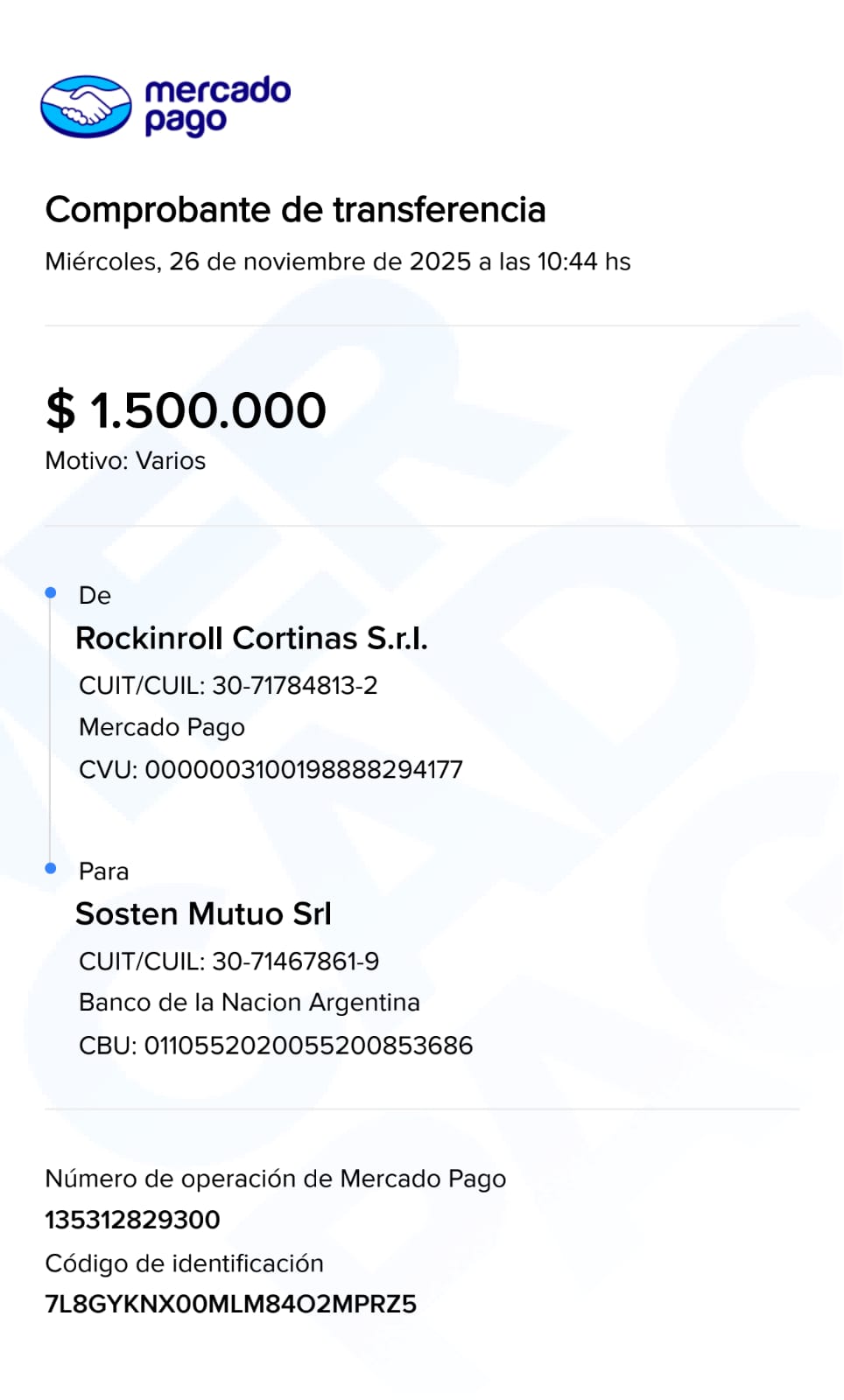Select the "Comprobante de transferencia" heading

pyautogui.click(x=295, y=210)
